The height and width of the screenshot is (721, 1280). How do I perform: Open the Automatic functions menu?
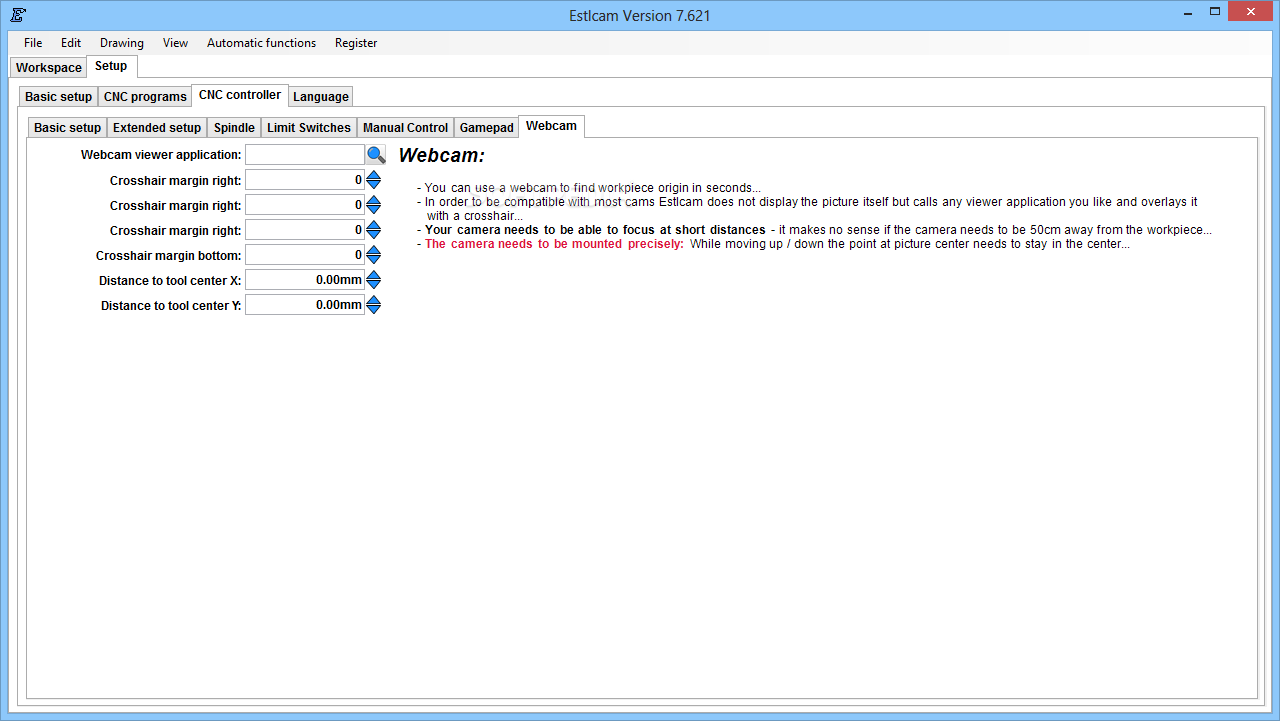point(261,43)
